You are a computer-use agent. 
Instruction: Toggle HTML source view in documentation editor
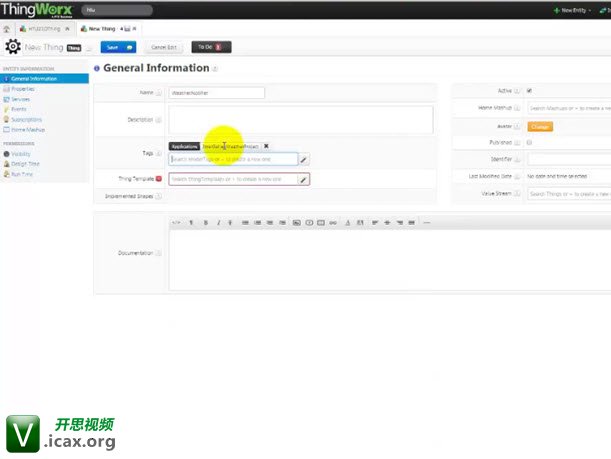coord(176,223)
